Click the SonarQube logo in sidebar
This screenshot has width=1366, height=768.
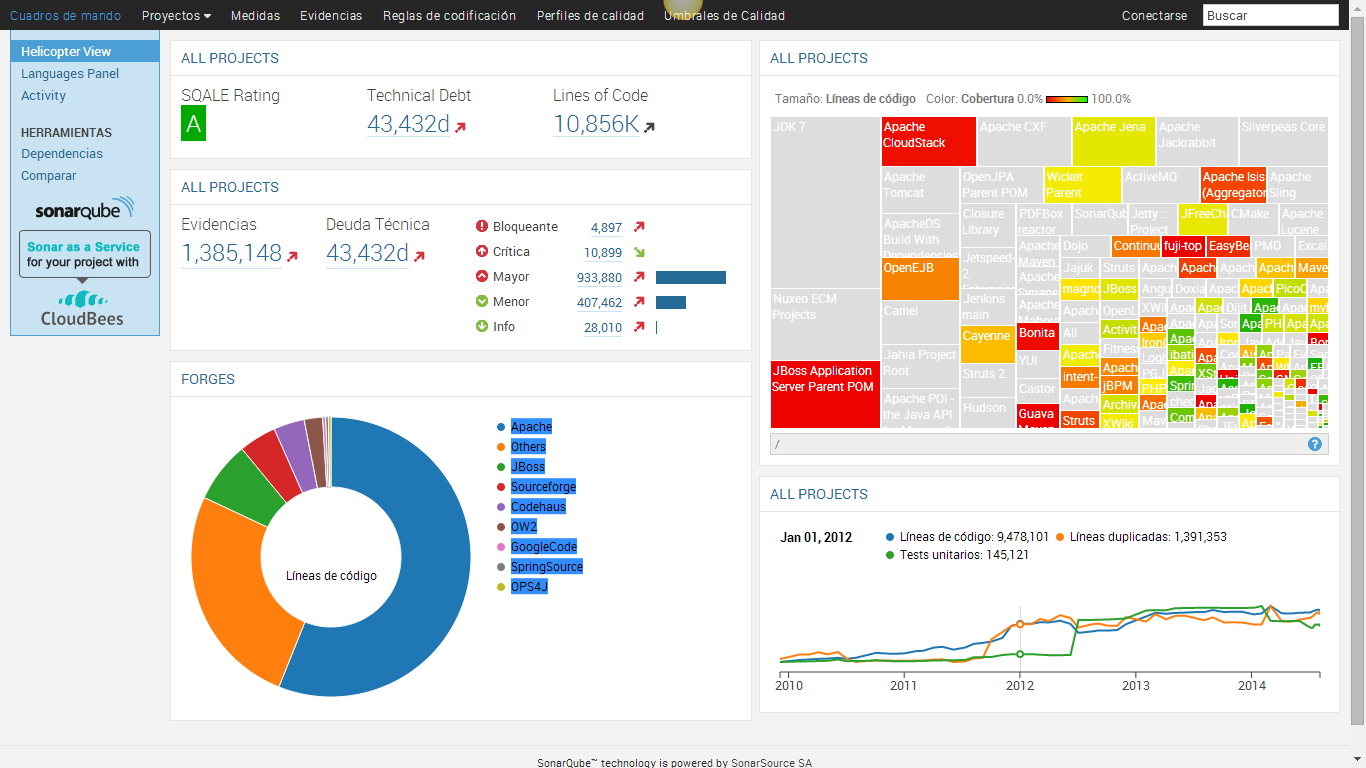[x=85, y=208]
